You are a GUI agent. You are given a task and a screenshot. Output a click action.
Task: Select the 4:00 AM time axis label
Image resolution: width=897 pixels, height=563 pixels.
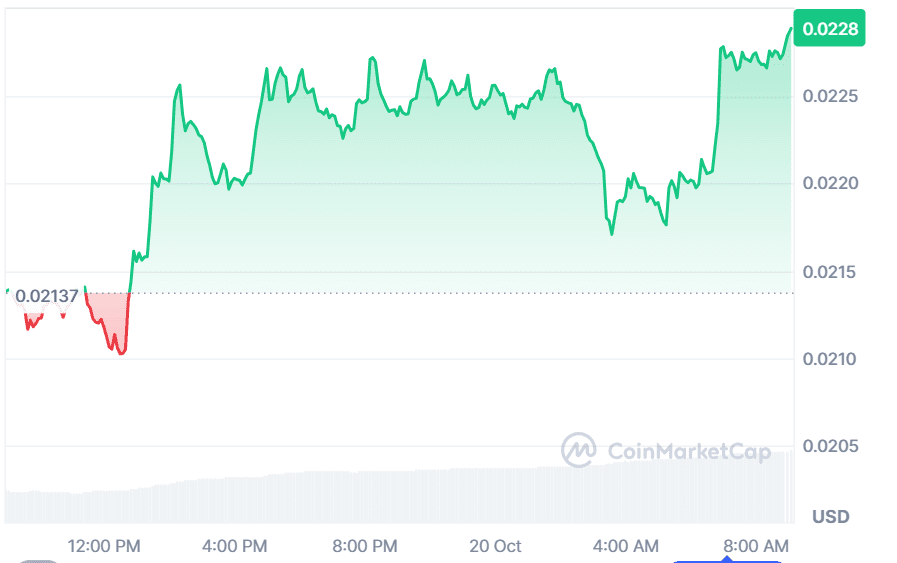coord(625,546)
